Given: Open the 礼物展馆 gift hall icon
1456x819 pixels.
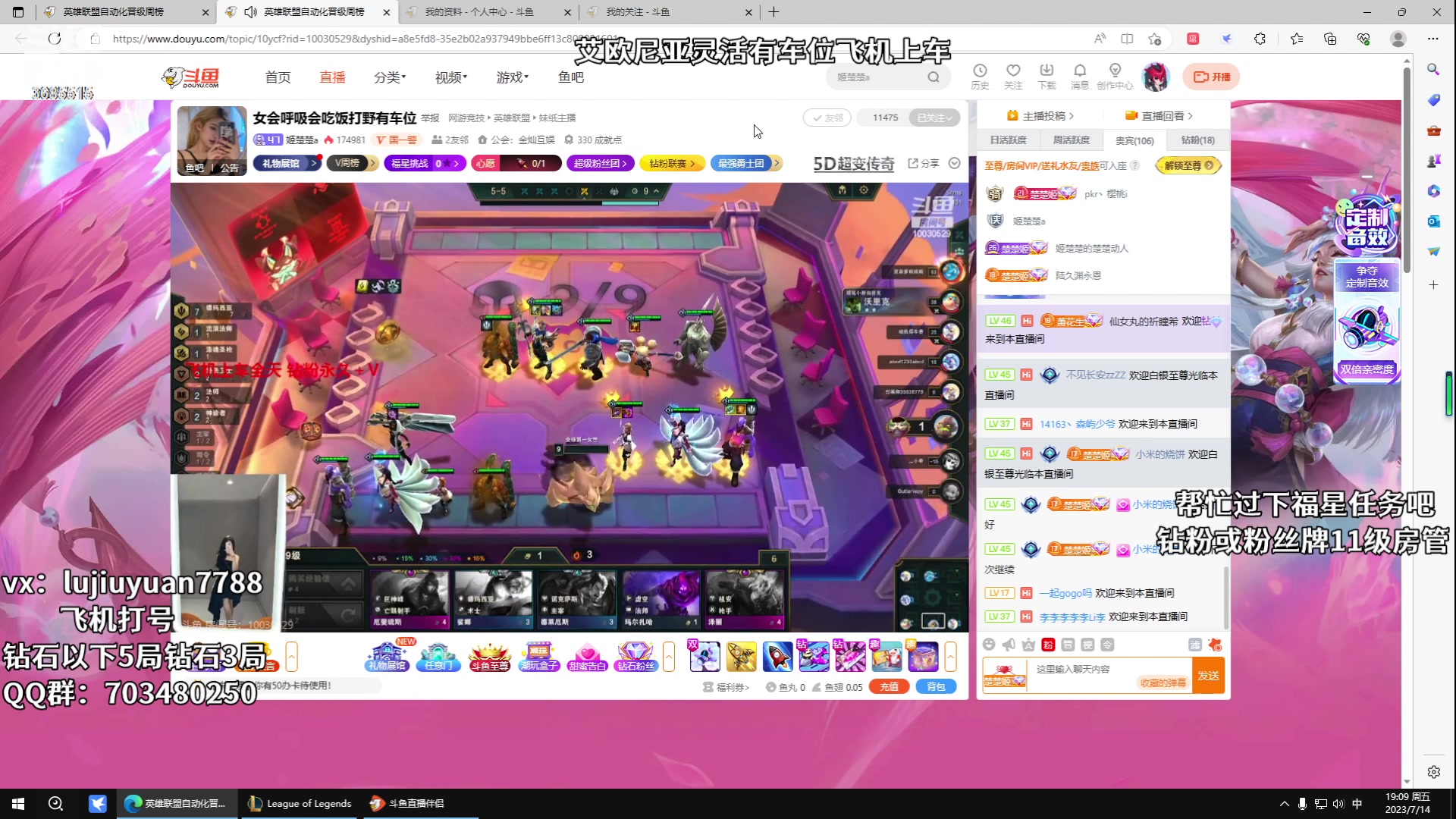Looking at the screenshot, I should (387, 656).
